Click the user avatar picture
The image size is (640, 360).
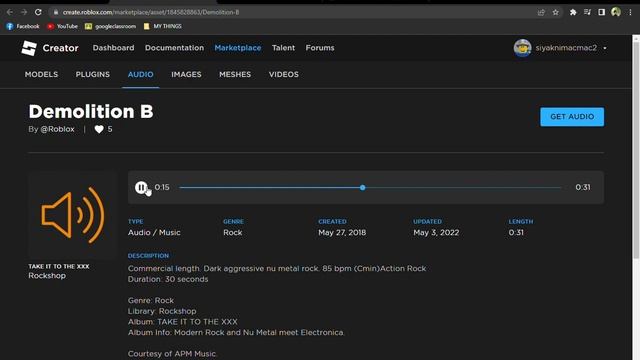[522, 48]
